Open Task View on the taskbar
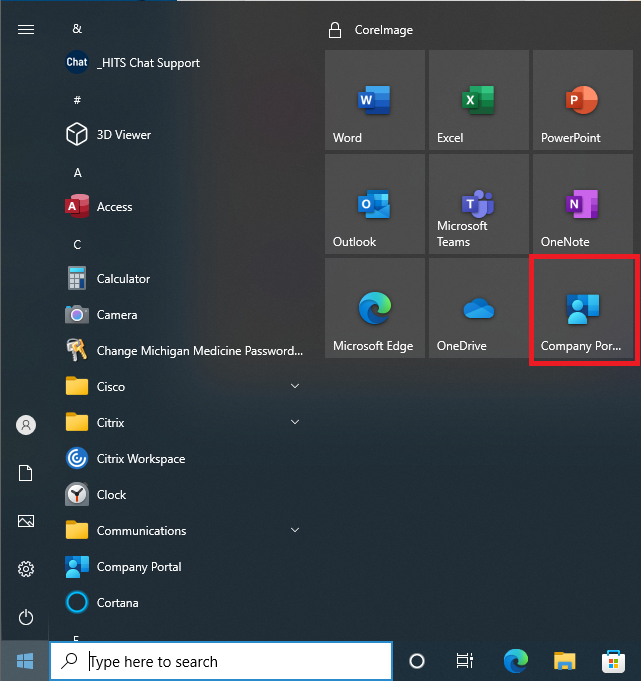The height and width of the screenshot is (681, 641). pos(465,661)
